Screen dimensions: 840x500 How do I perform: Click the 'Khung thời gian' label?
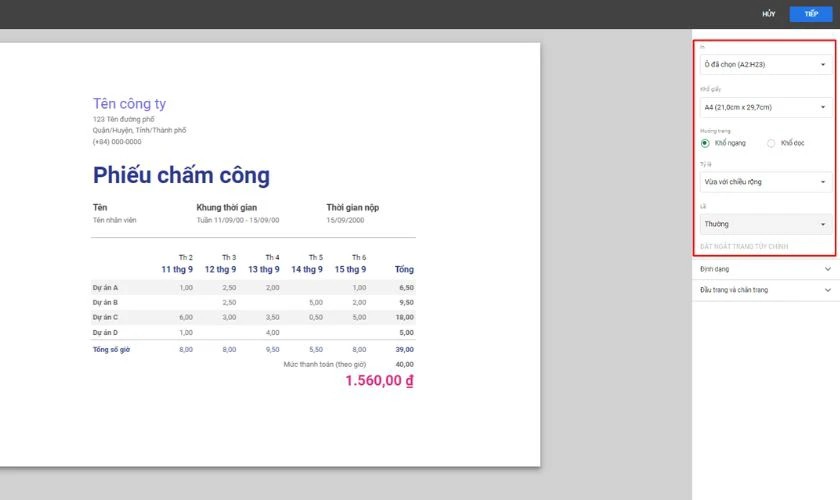(x=227, y=207)
